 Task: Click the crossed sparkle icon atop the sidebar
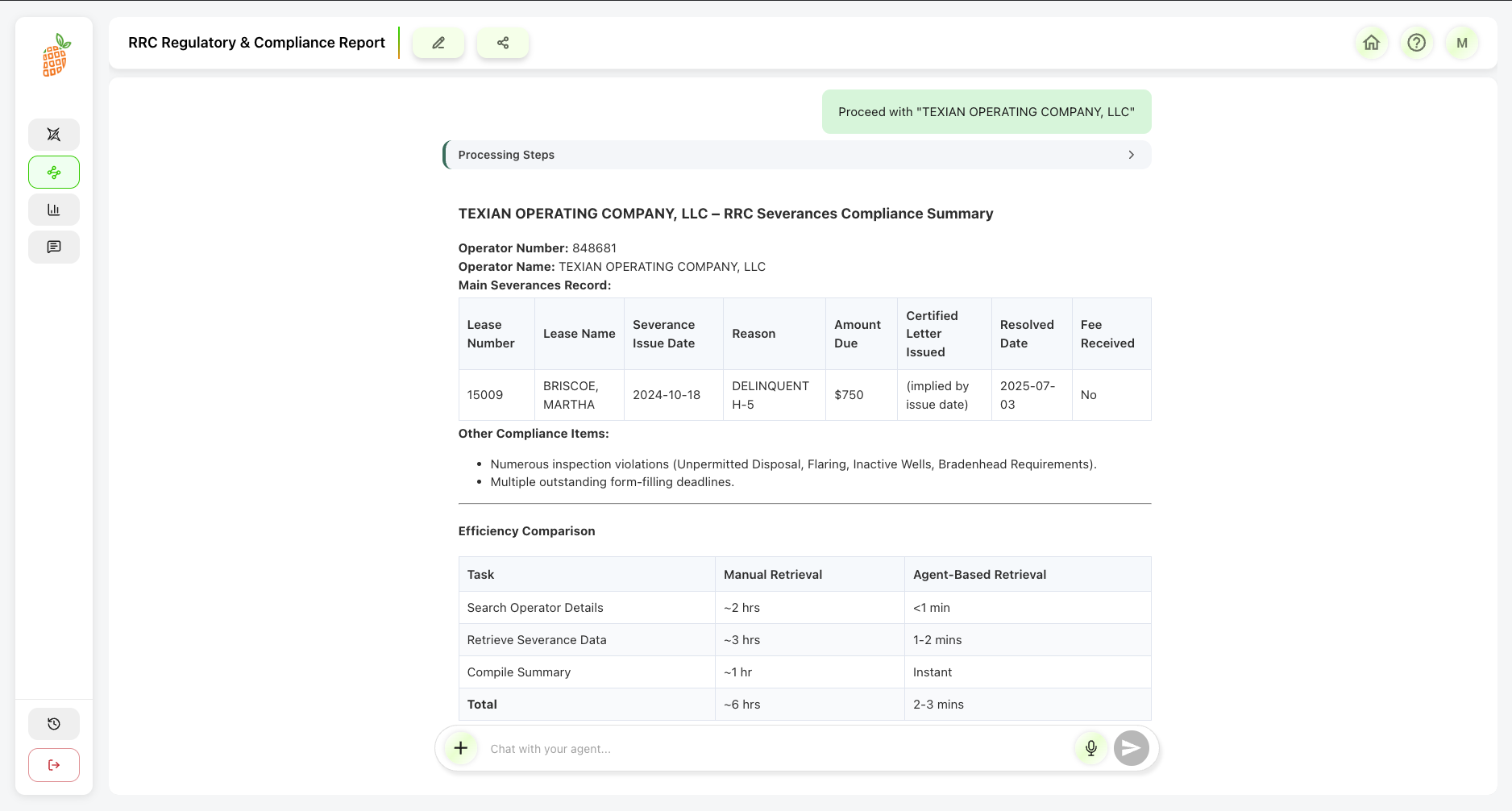(x=53, y=134)
